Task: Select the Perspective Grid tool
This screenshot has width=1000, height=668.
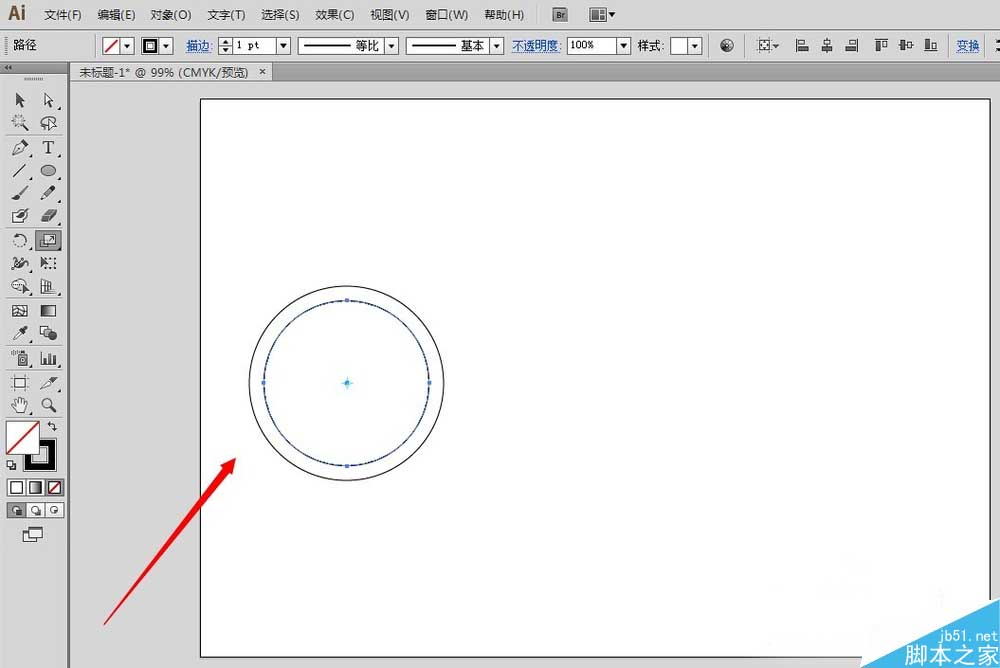Action: pyautogui.click(x=48, y=286)
